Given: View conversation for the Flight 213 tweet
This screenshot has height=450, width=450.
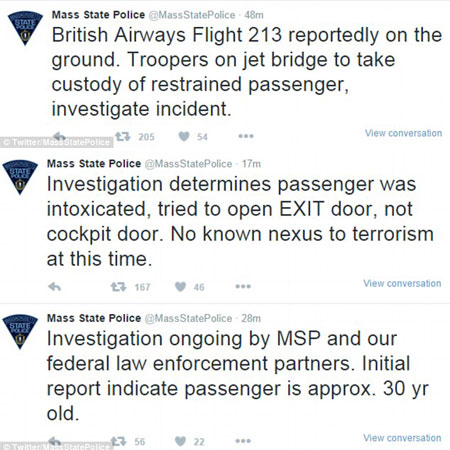Looking at the screenshot, I should [x=403, y=133].
